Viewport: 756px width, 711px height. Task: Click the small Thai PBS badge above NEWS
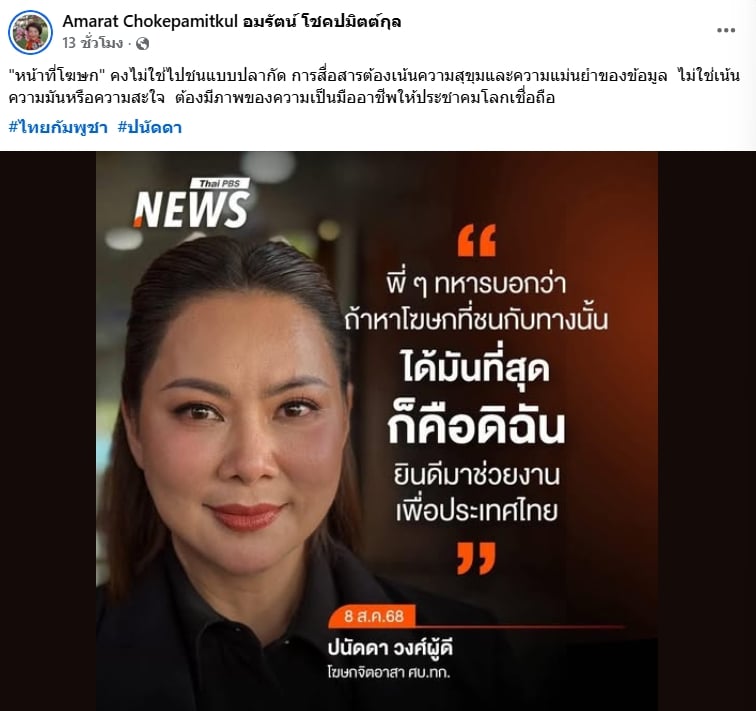[219, 183]
